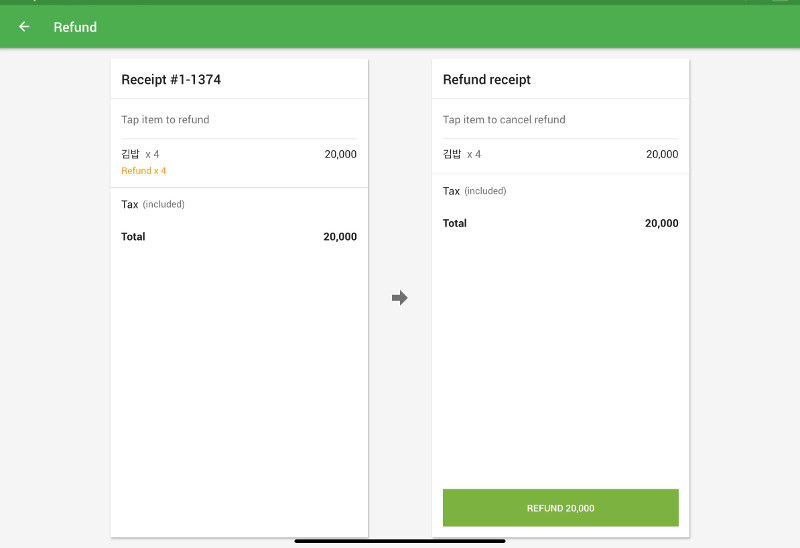The width and height of the screenshot is (800, 548).
Task: Click the 20,000 item price in the original receipt
Action: pyautogui.click(x=340, y=154)
